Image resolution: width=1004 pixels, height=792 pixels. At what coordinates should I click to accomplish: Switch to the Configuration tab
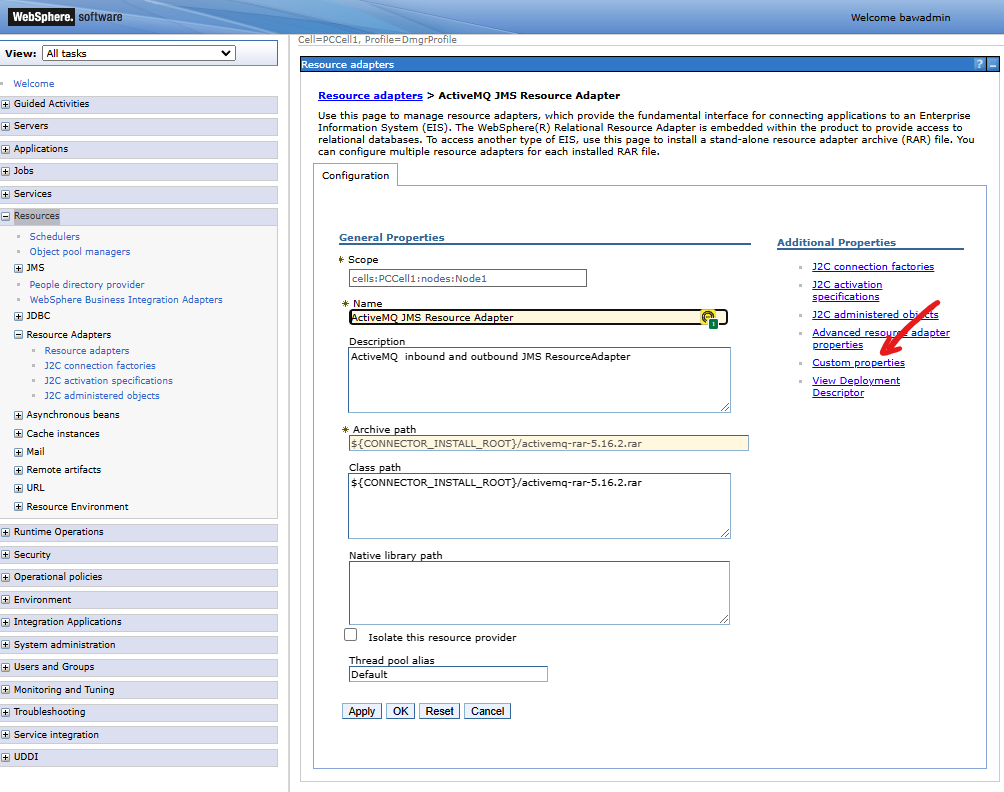[355, 173]
